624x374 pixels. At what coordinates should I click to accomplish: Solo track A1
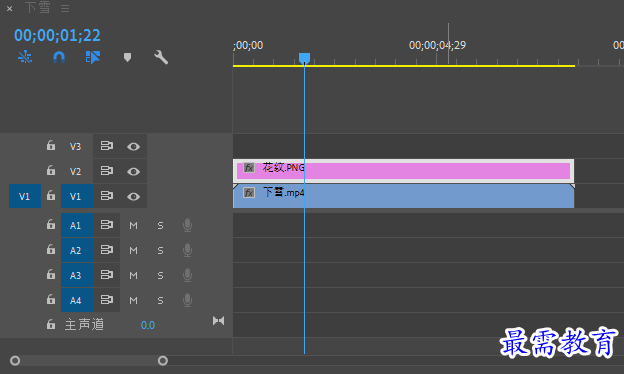coord(160,226)
